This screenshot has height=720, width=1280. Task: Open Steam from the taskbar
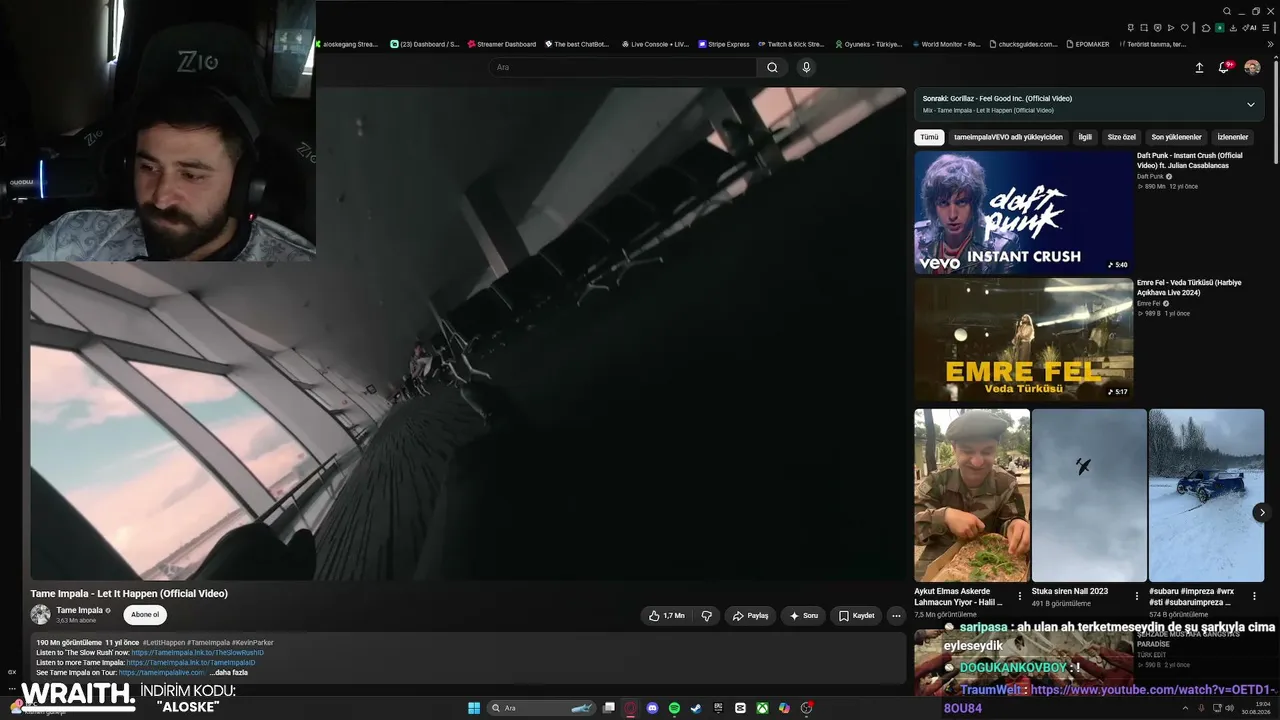point(696,708)
